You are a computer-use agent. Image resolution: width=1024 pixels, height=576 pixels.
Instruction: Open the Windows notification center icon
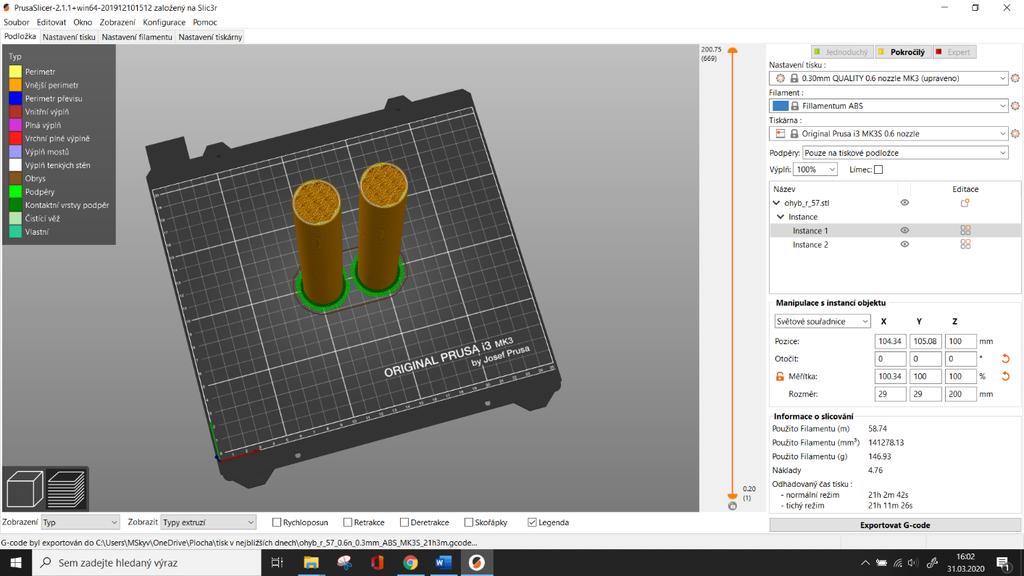pos(1003,562)
